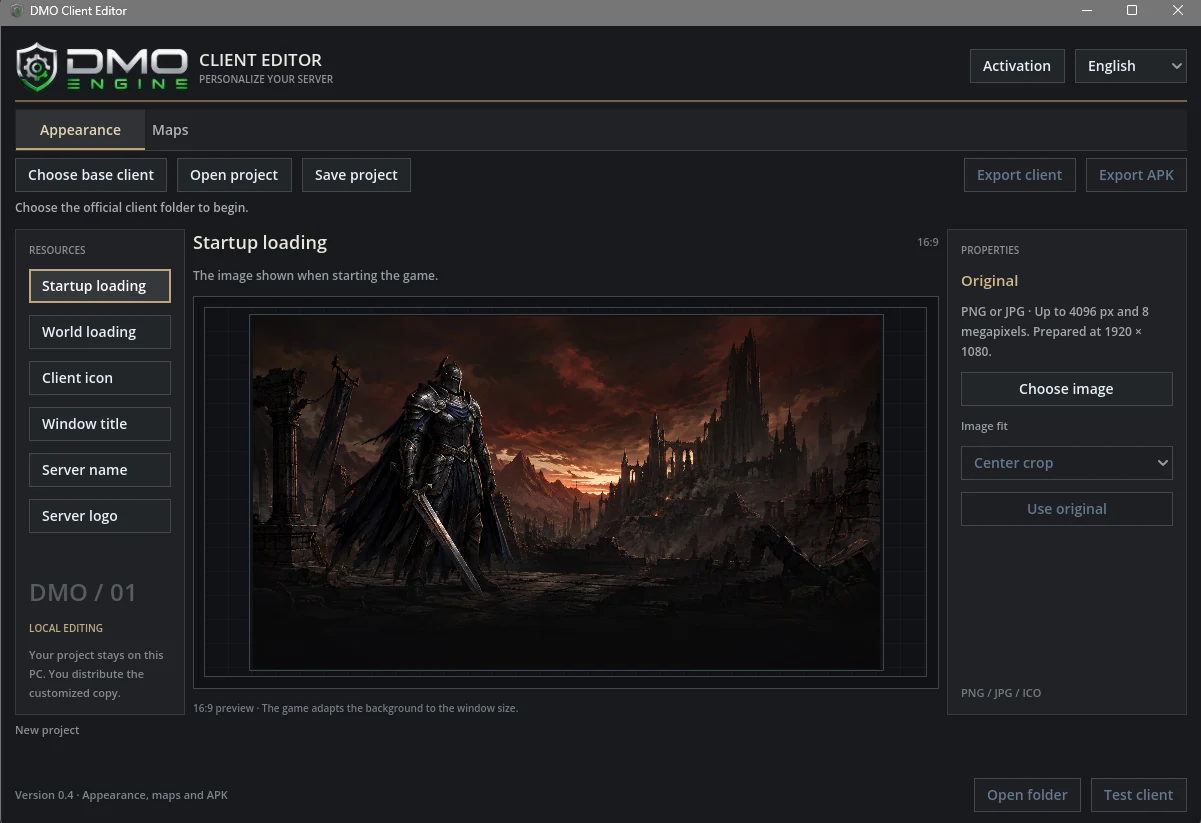
Task: Minimize the DMO Client Editor window
Action: [1086, 11]
